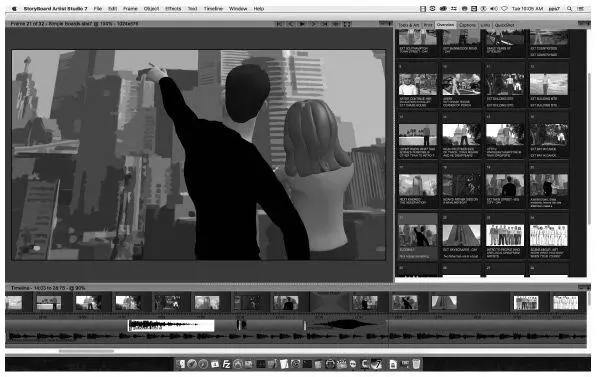597x377 pixels.
Task: Open the Object menu
Action: pyautogui.click(x=151, y=8)
